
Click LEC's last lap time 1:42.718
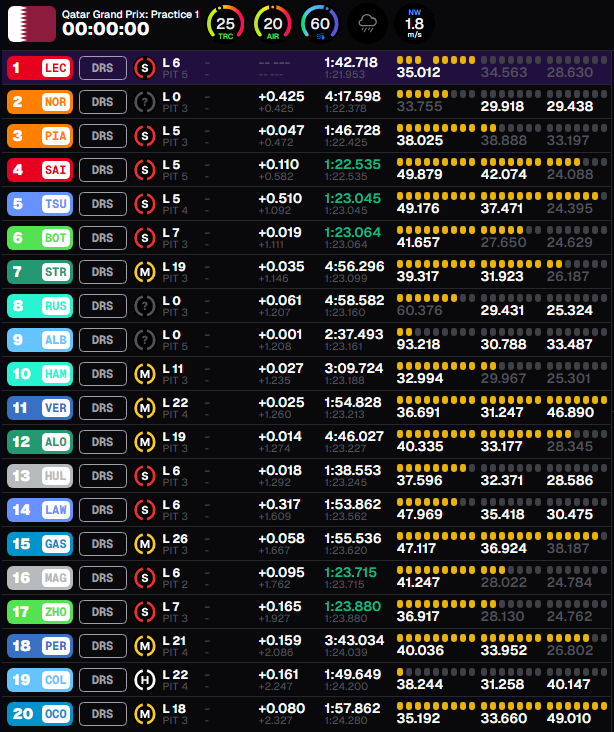[x=351, y=63]
